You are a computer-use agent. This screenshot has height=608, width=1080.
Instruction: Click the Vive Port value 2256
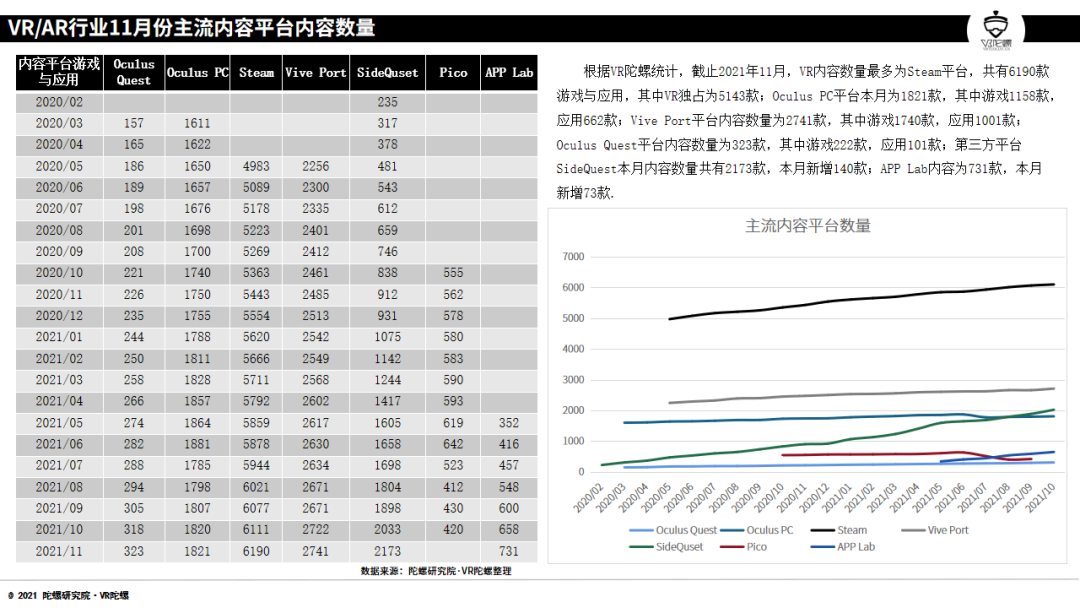(x=315, y=166)
